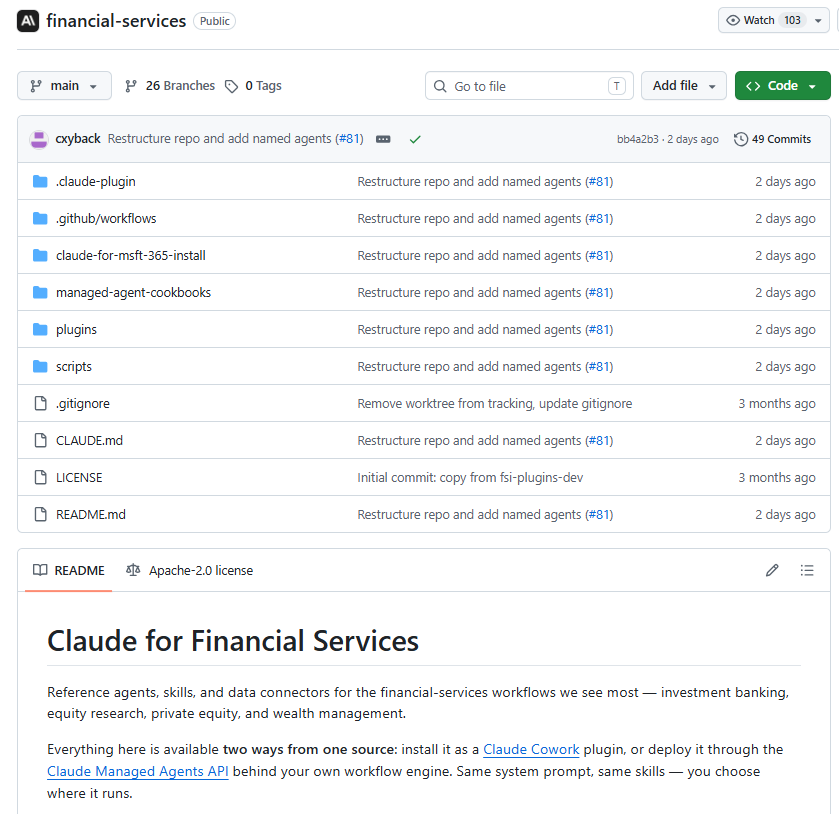
Task: Click the Public visibility badge
Action: 215,21
